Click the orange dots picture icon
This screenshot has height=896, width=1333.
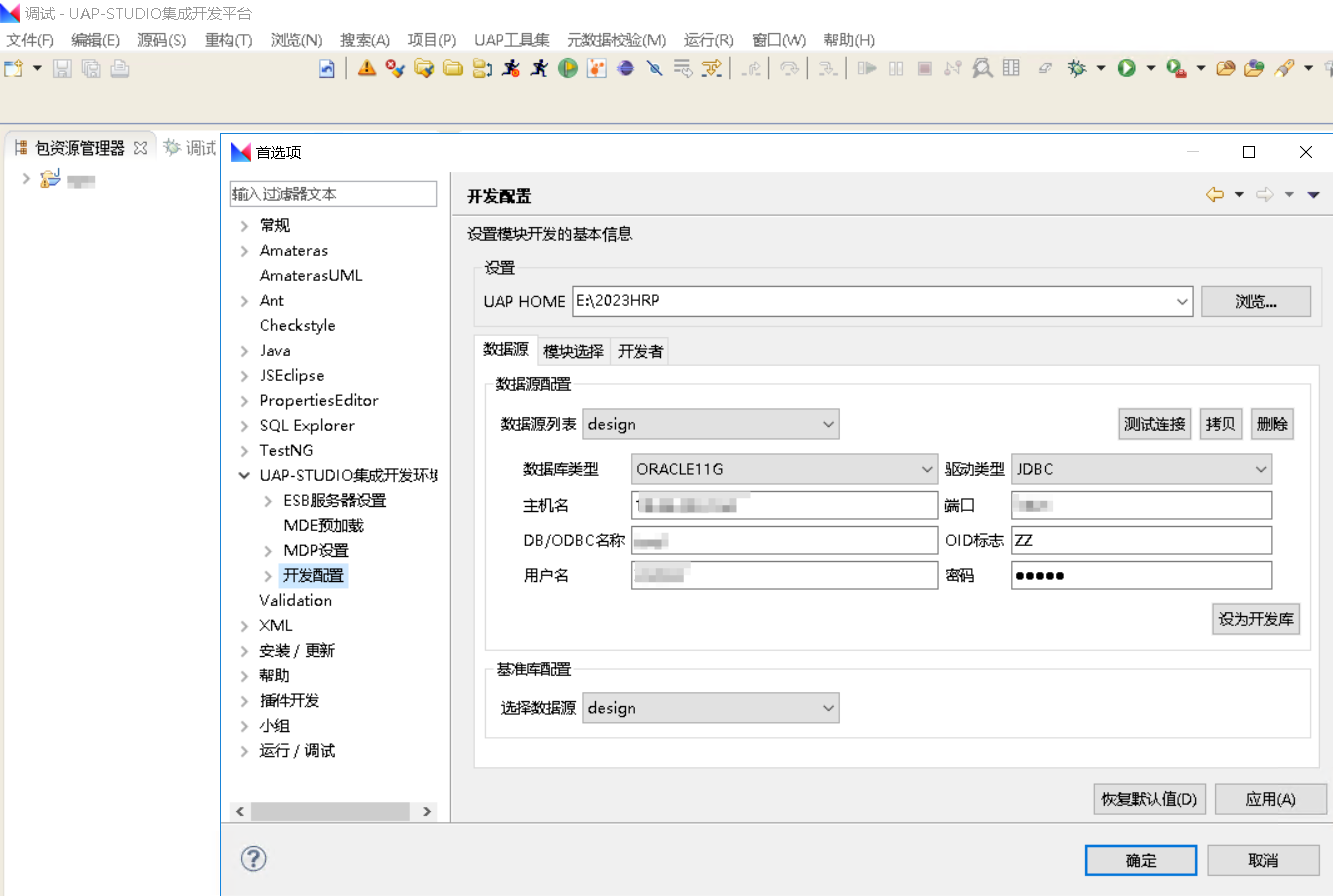click(597, 68)
